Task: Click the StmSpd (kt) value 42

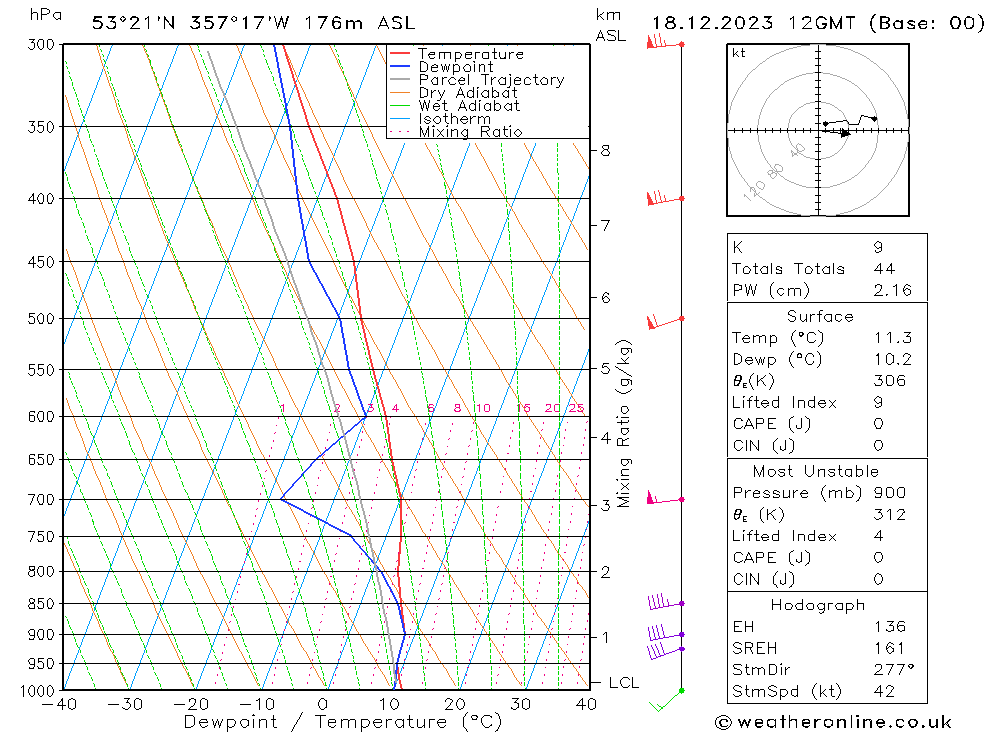Action: click(884, 692)
